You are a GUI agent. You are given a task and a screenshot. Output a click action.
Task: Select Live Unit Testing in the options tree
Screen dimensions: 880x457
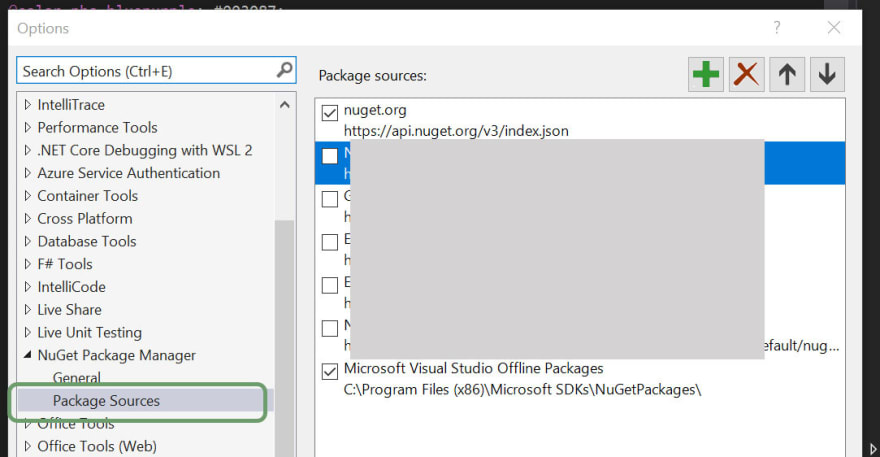point(90,332)
